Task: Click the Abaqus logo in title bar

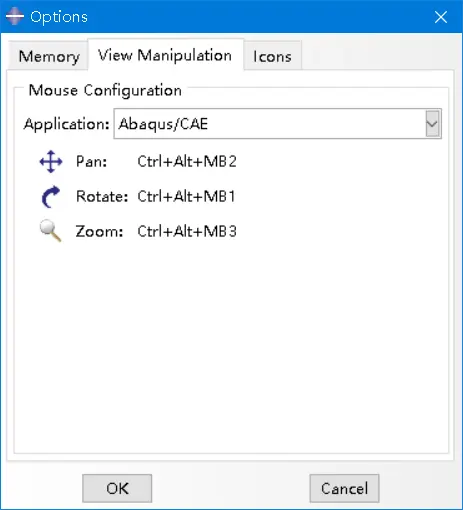Action: coord(15,16)
